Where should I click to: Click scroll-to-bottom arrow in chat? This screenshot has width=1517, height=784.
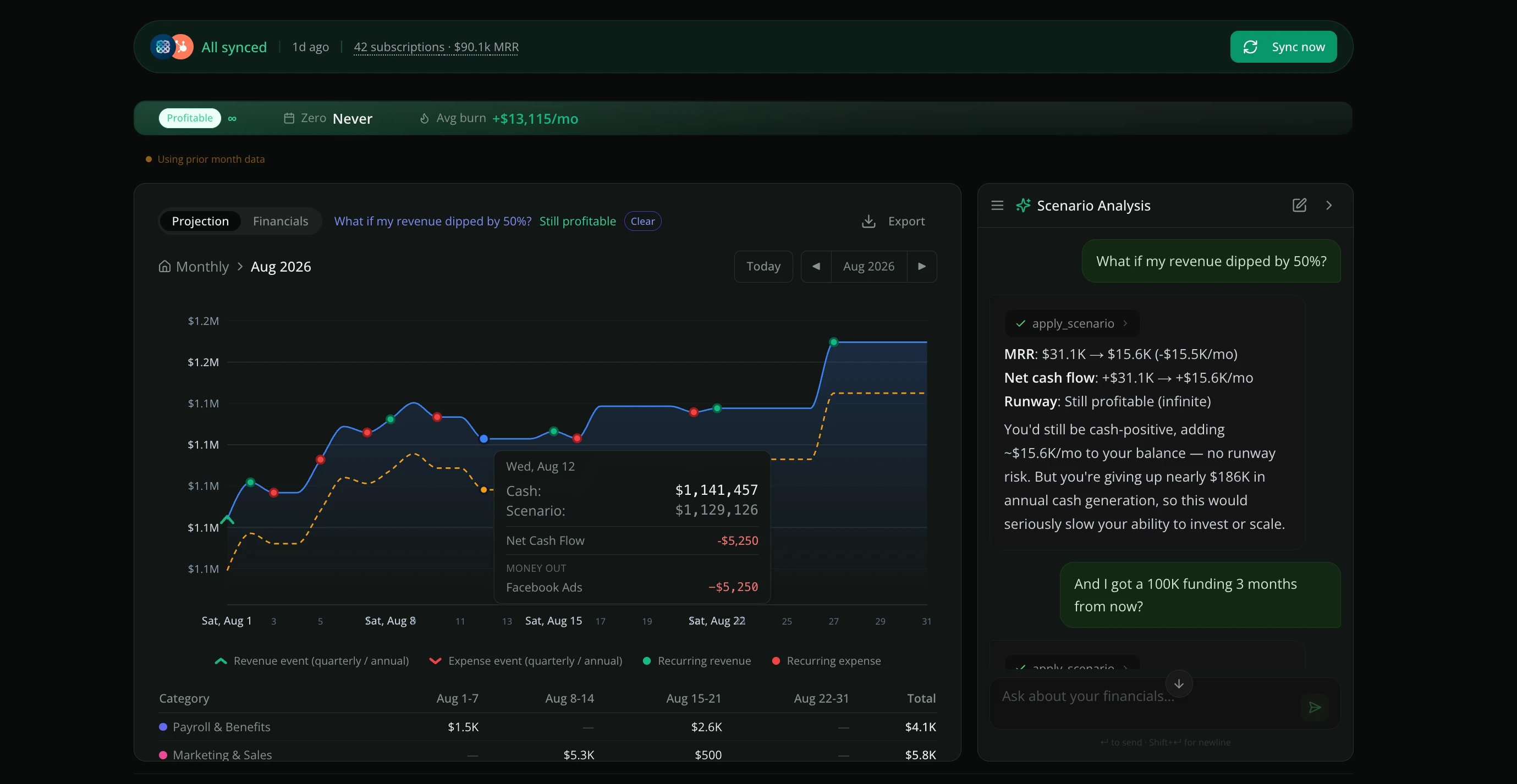coord(1178,683)
